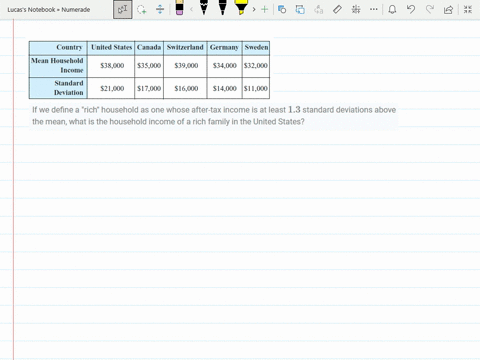The image size is (480, 360).
Task: Show more pens with right chevron
Action: click(254, 9)
